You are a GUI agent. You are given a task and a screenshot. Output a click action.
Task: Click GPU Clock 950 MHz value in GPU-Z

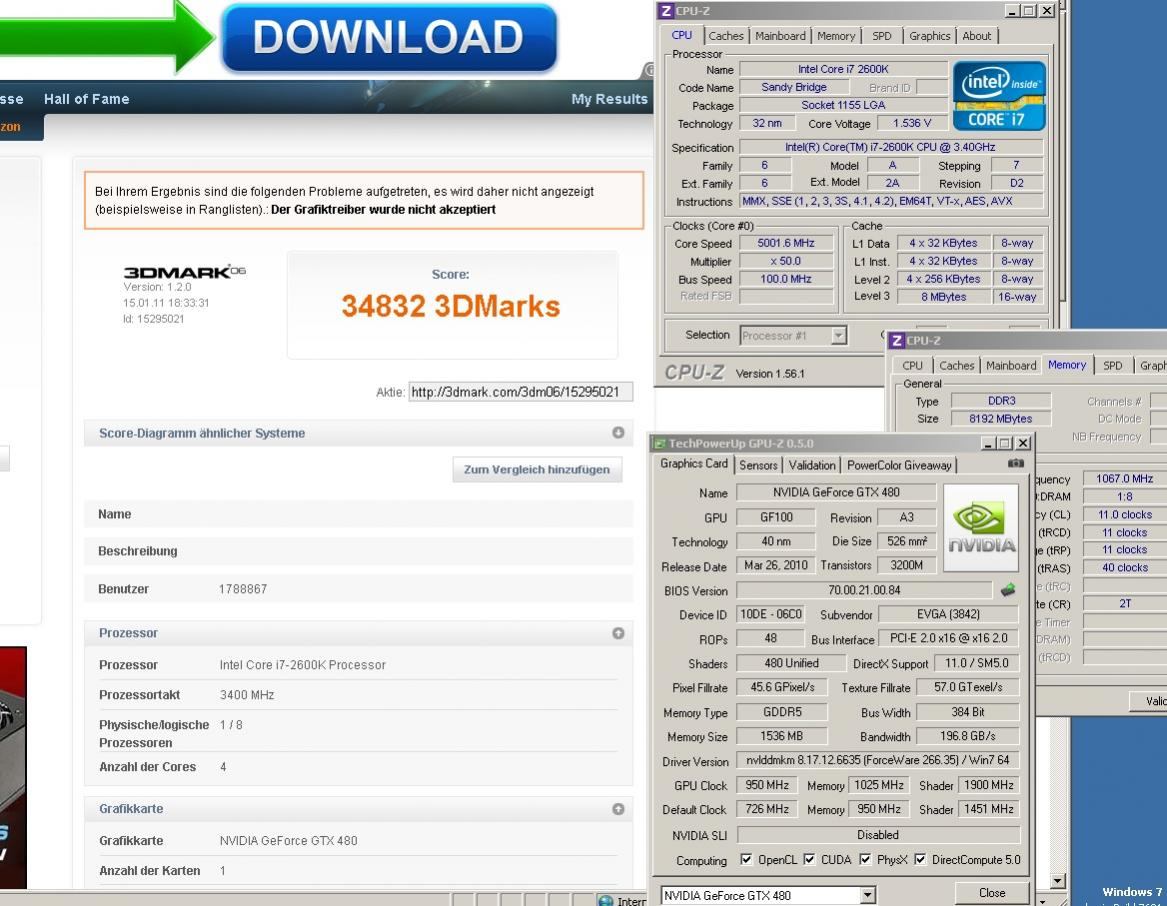pos(767,785)
